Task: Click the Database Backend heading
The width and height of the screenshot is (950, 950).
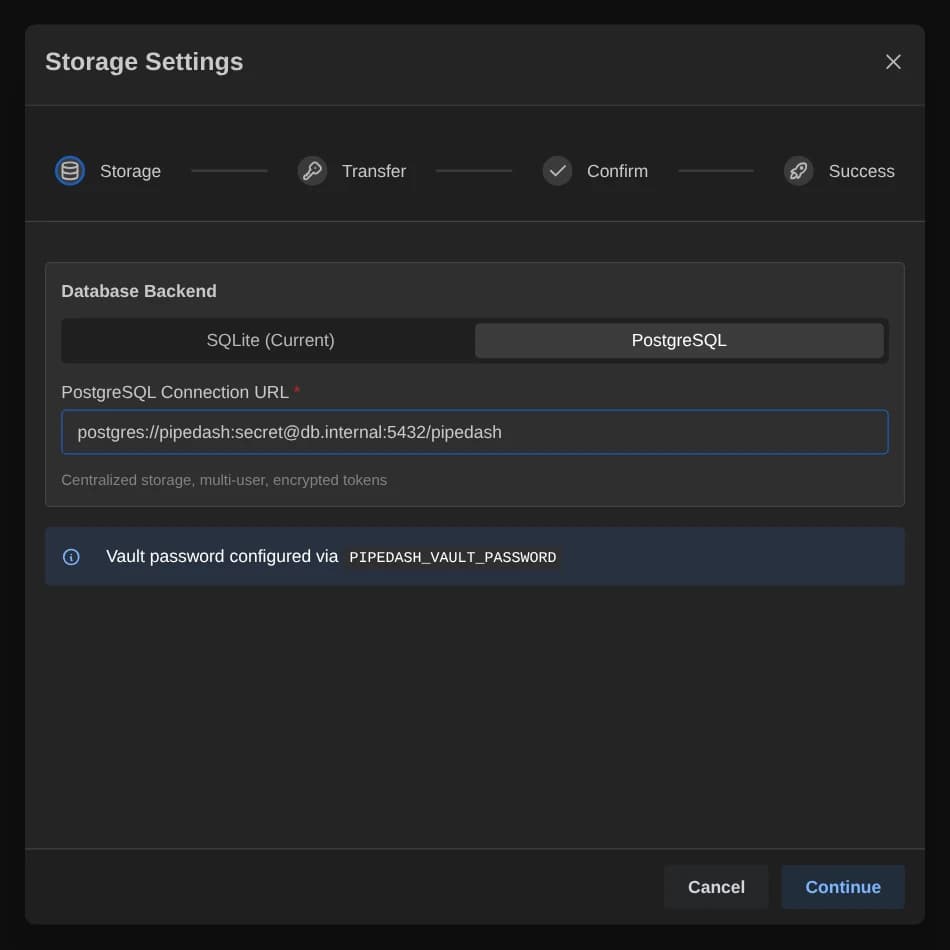Action: [x=139, y=291]
